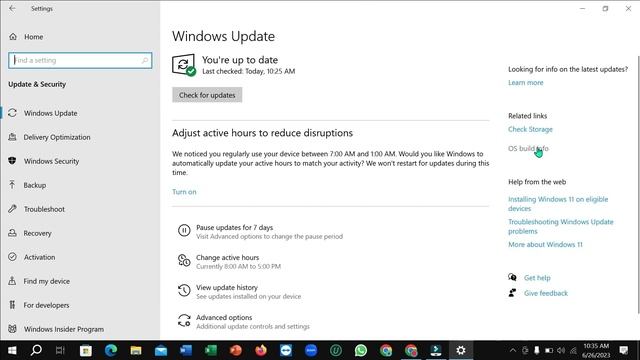Open Excel from taskbar
Image resolution: width=640 pixels, height=360 pixels.
(x=211, y=350)
